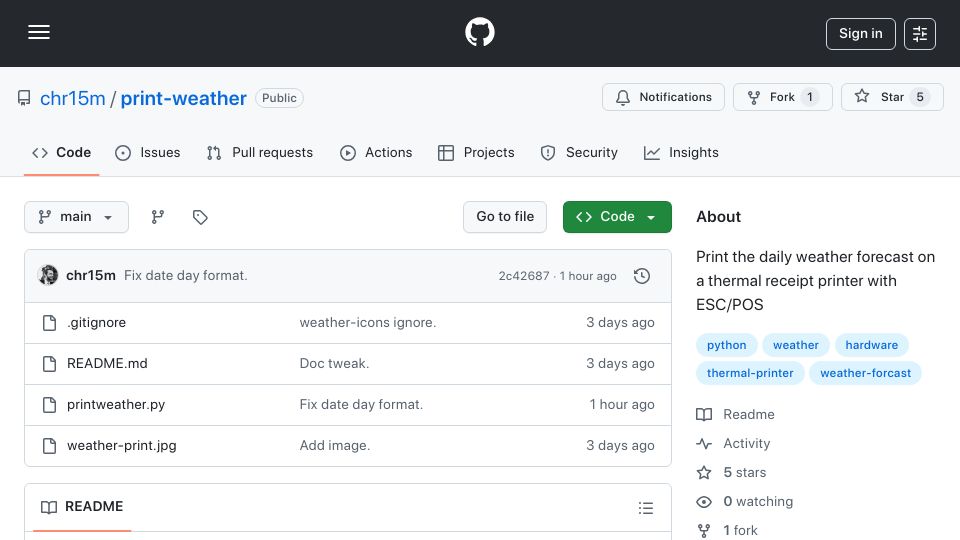Jump to Readme in About sidebar
The width and height of the screenshot is (960, 540).
tap(736, 414)
